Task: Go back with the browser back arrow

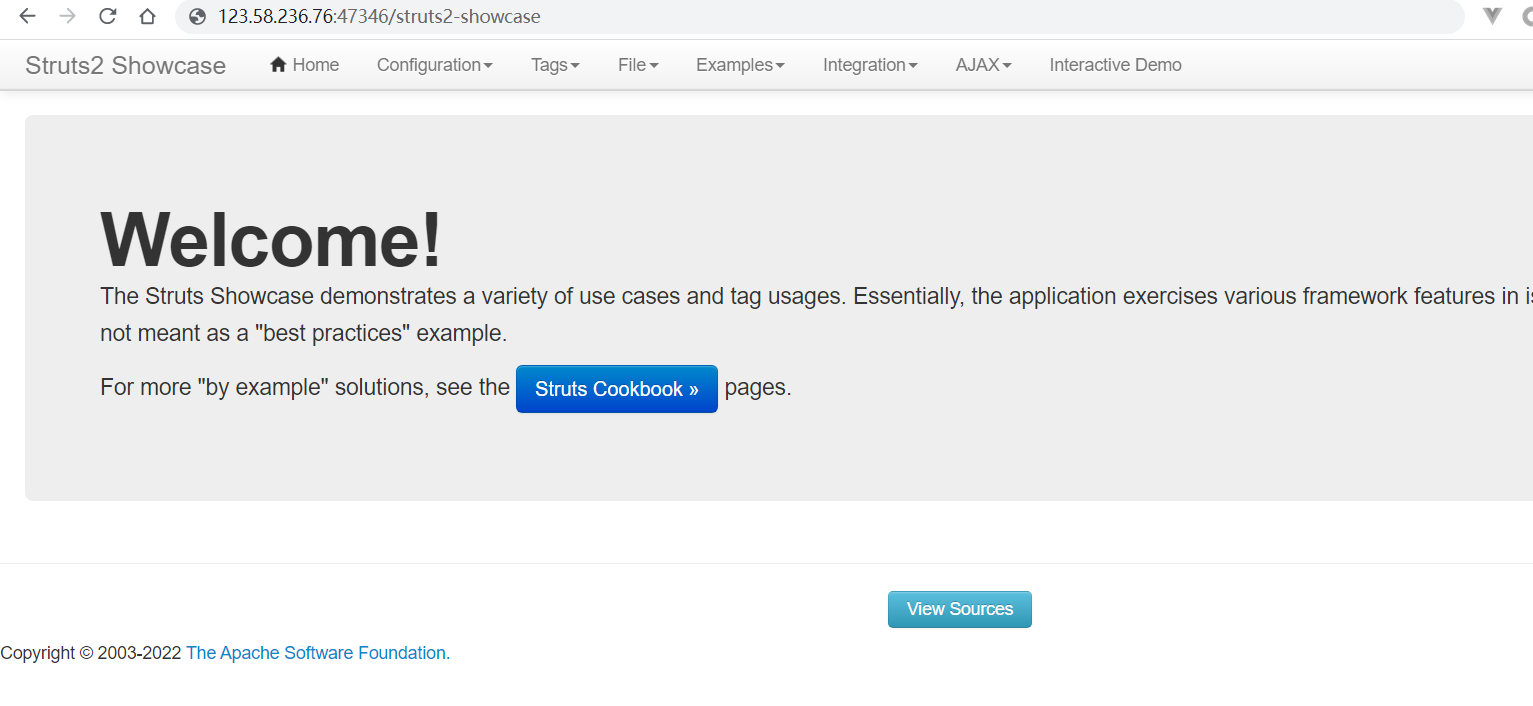Action: 27,16
